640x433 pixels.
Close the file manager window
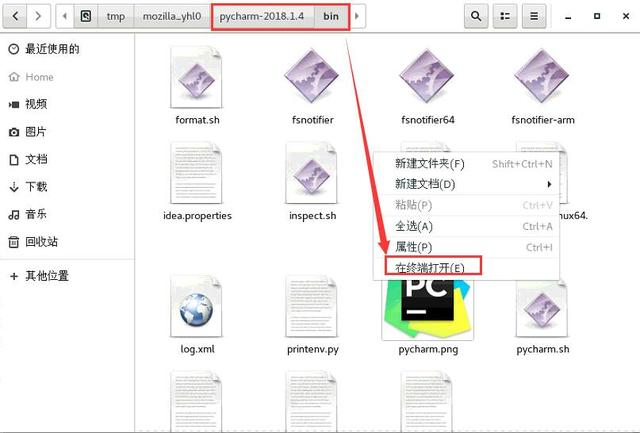tap(626, 16)
